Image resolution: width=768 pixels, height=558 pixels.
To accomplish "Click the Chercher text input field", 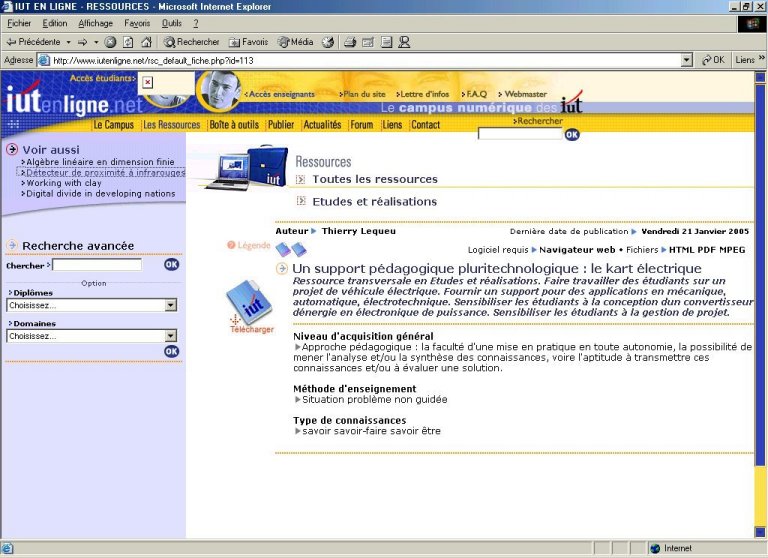I will [97, 265].
